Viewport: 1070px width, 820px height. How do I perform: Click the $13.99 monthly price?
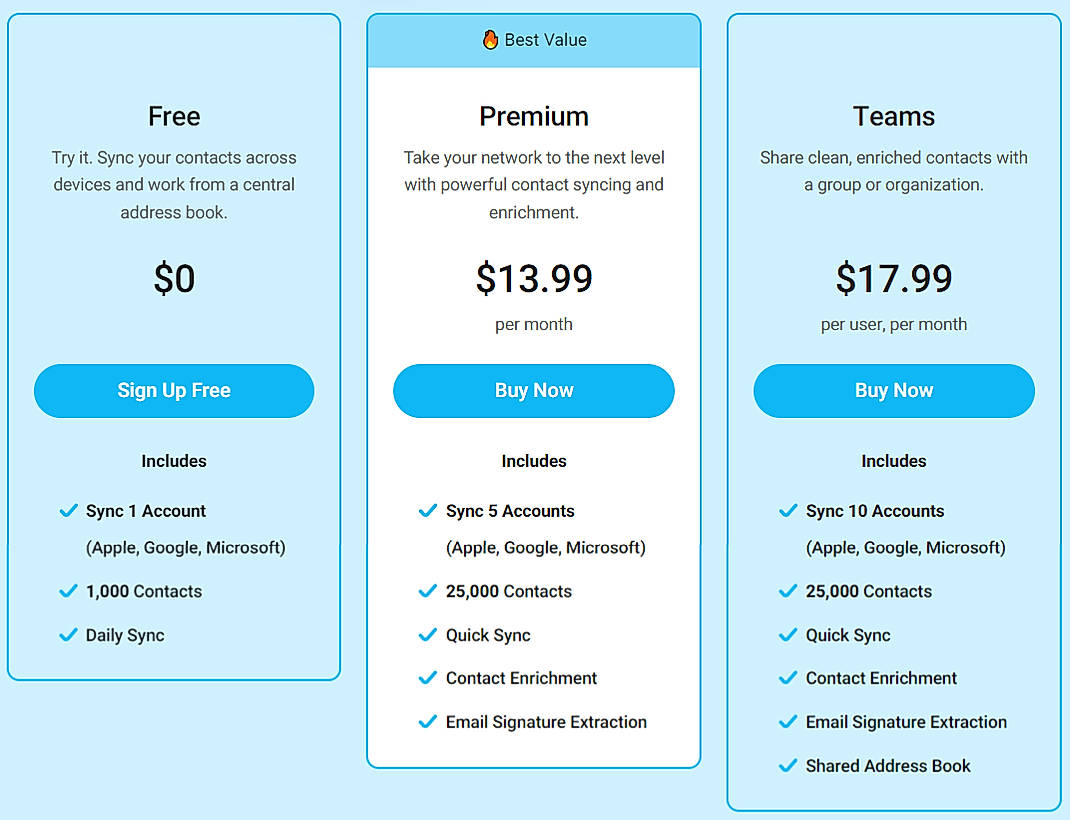point(534,279)
